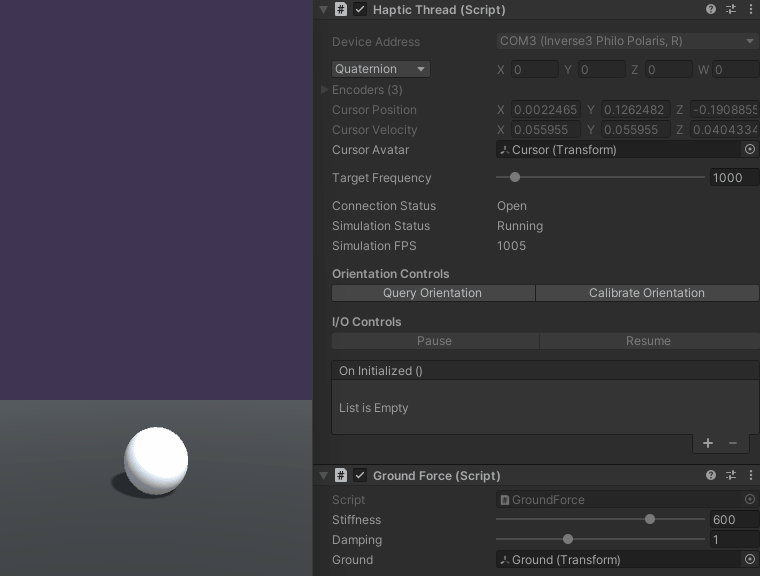The width and height of the screenshot is (760, 576).
Task: Click the Stiffness slider handle
Action: [x=650, y=519]
